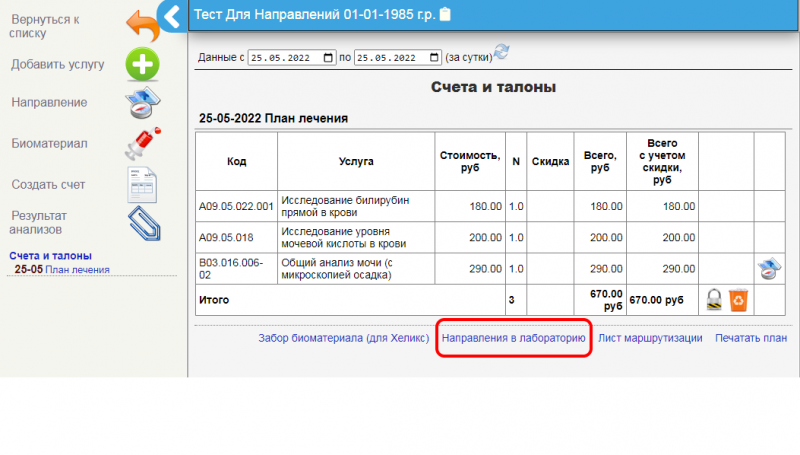Viewport: 800px width, 455px height.
Task: Open the end date picker field
Action: tap(398, 58)
